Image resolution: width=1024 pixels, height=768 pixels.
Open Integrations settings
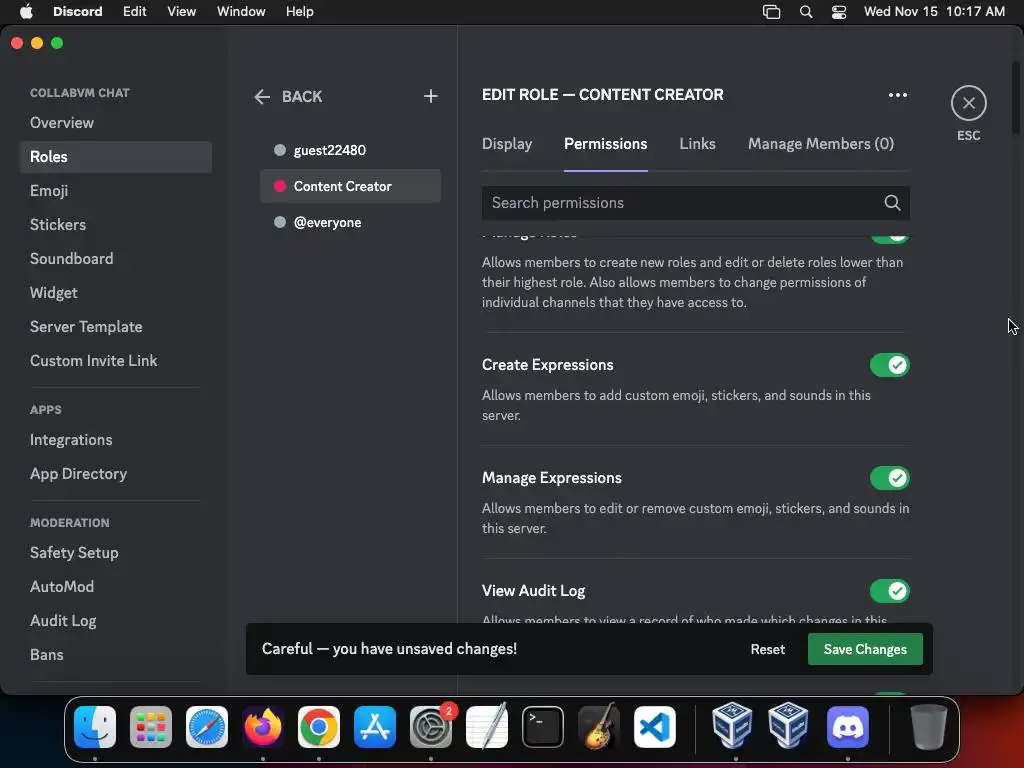coord(116,440)
